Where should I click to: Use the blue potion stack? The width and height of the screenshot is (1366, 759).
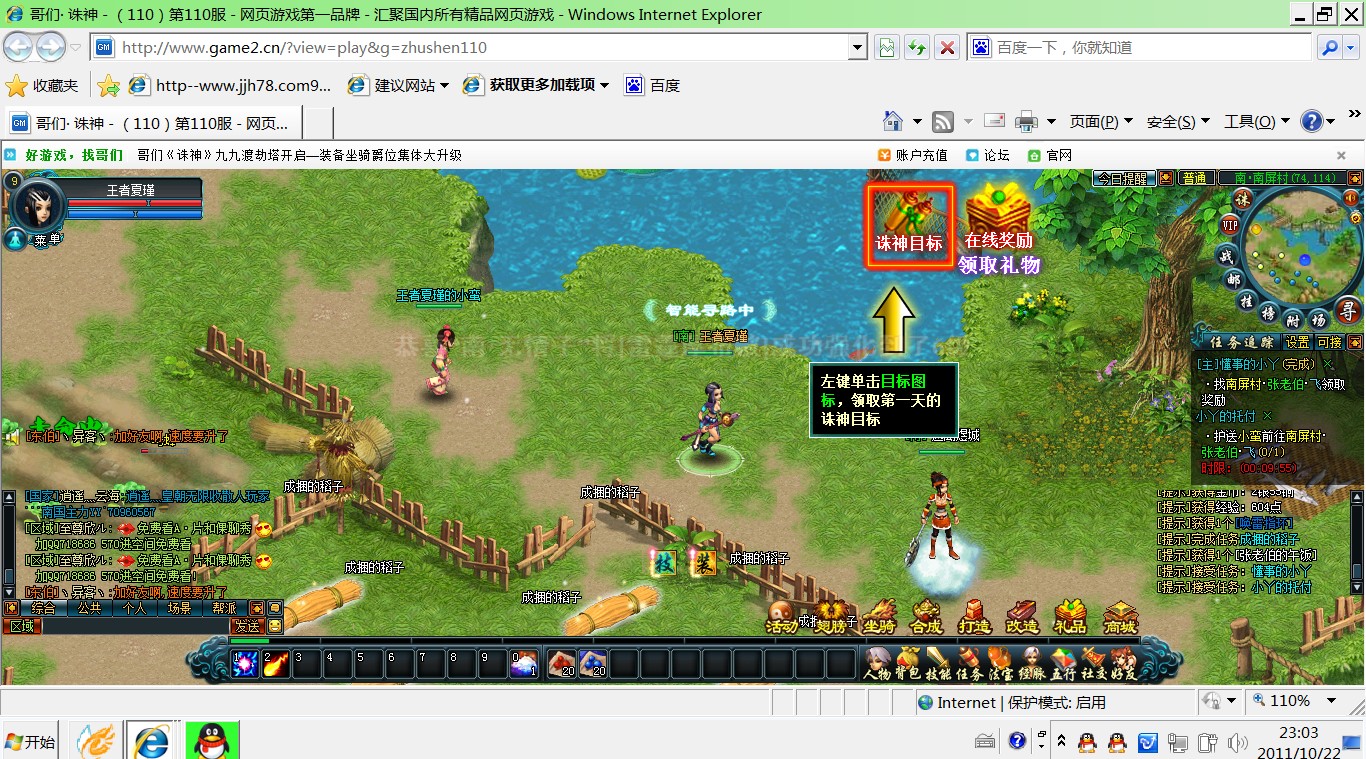pos(592,664)
